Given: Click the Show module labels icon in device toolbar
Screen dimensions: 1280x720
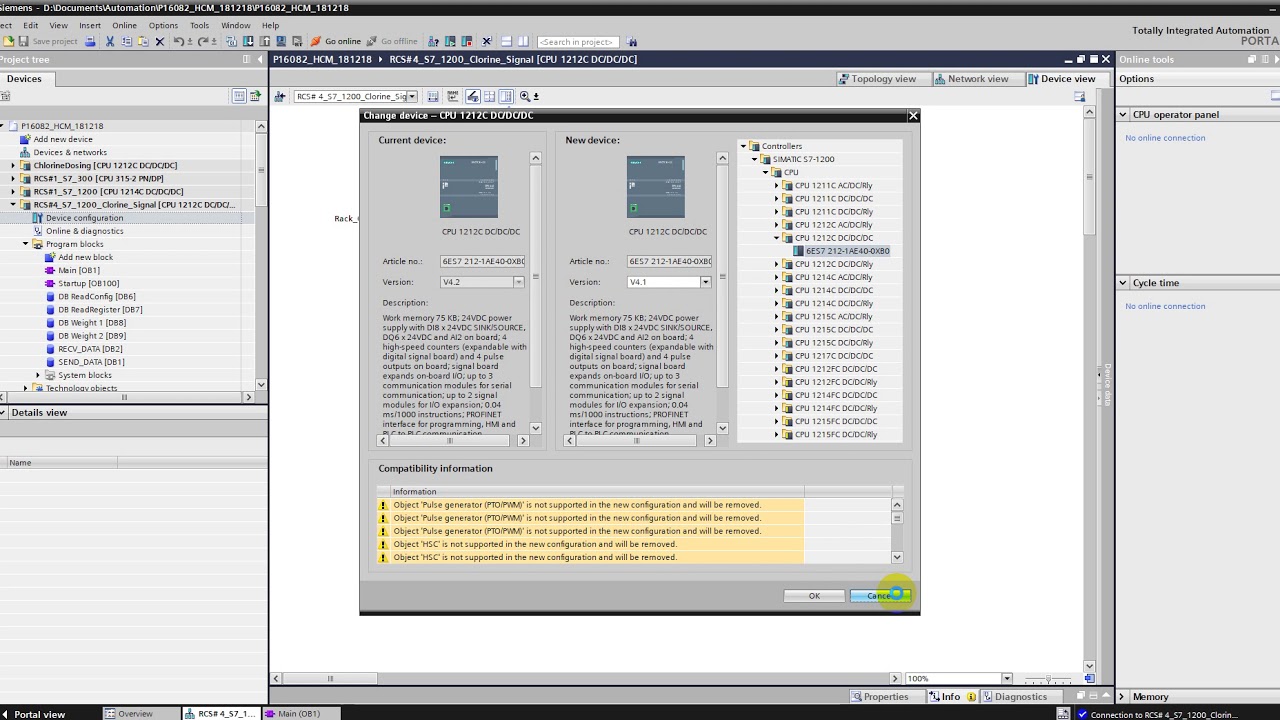Looking at the screenshot, I should pyautogui.click(x=453, y=97).
